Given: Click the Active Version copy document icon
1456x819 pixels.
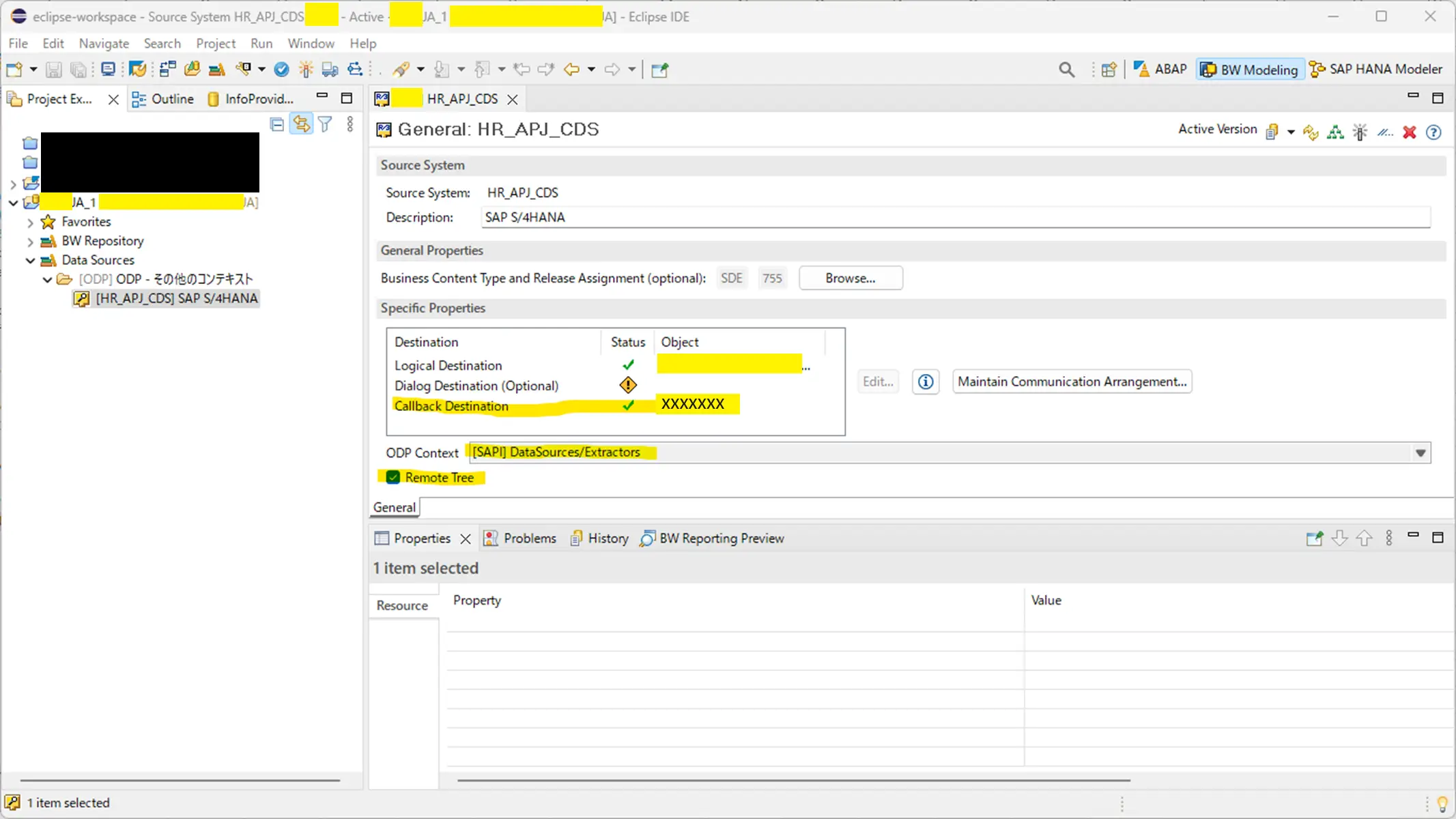Looking at the screenshot, I should 1272,132.
